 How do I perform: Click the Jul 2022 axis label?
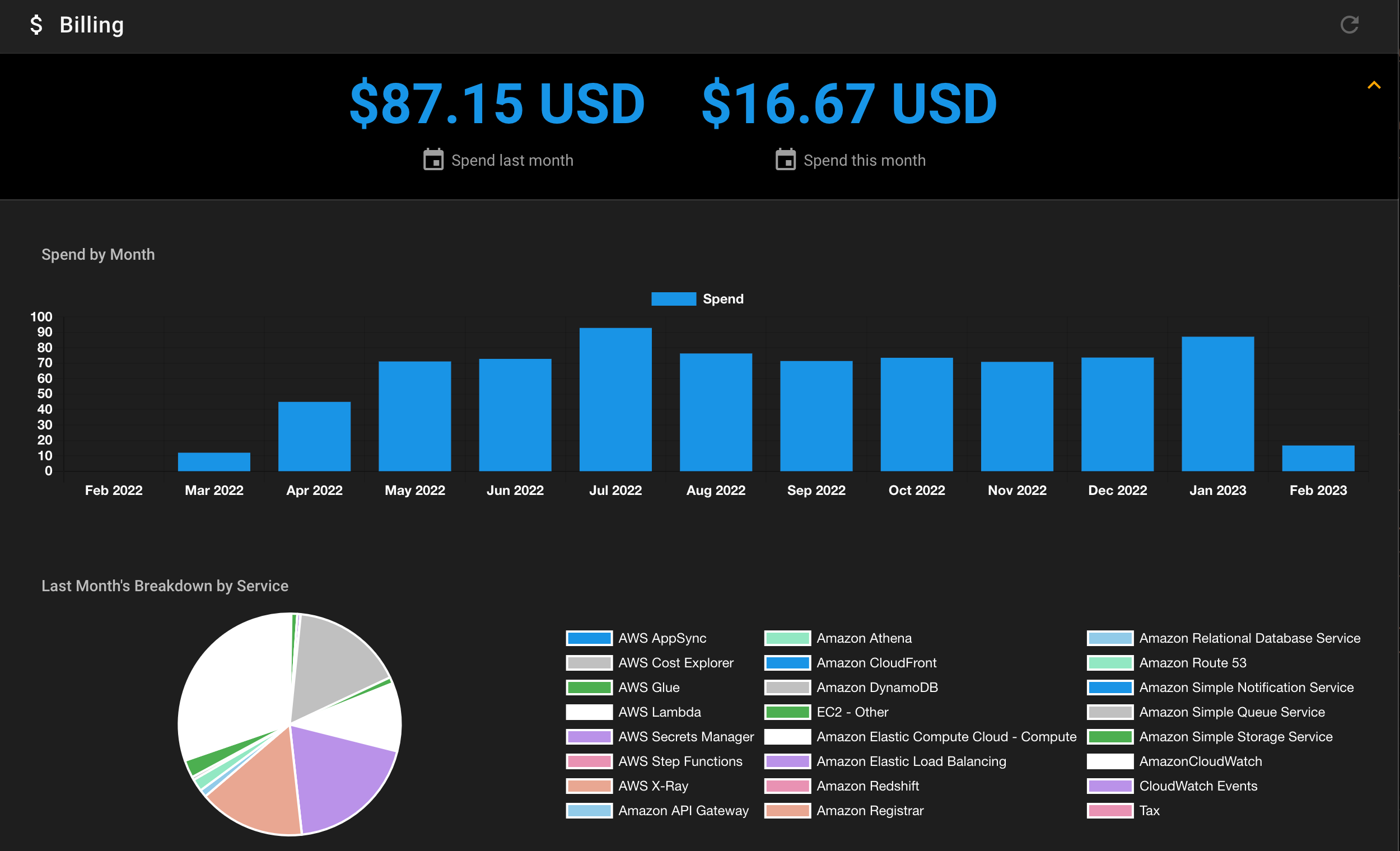pyautogui.click(x=615, y=490)
